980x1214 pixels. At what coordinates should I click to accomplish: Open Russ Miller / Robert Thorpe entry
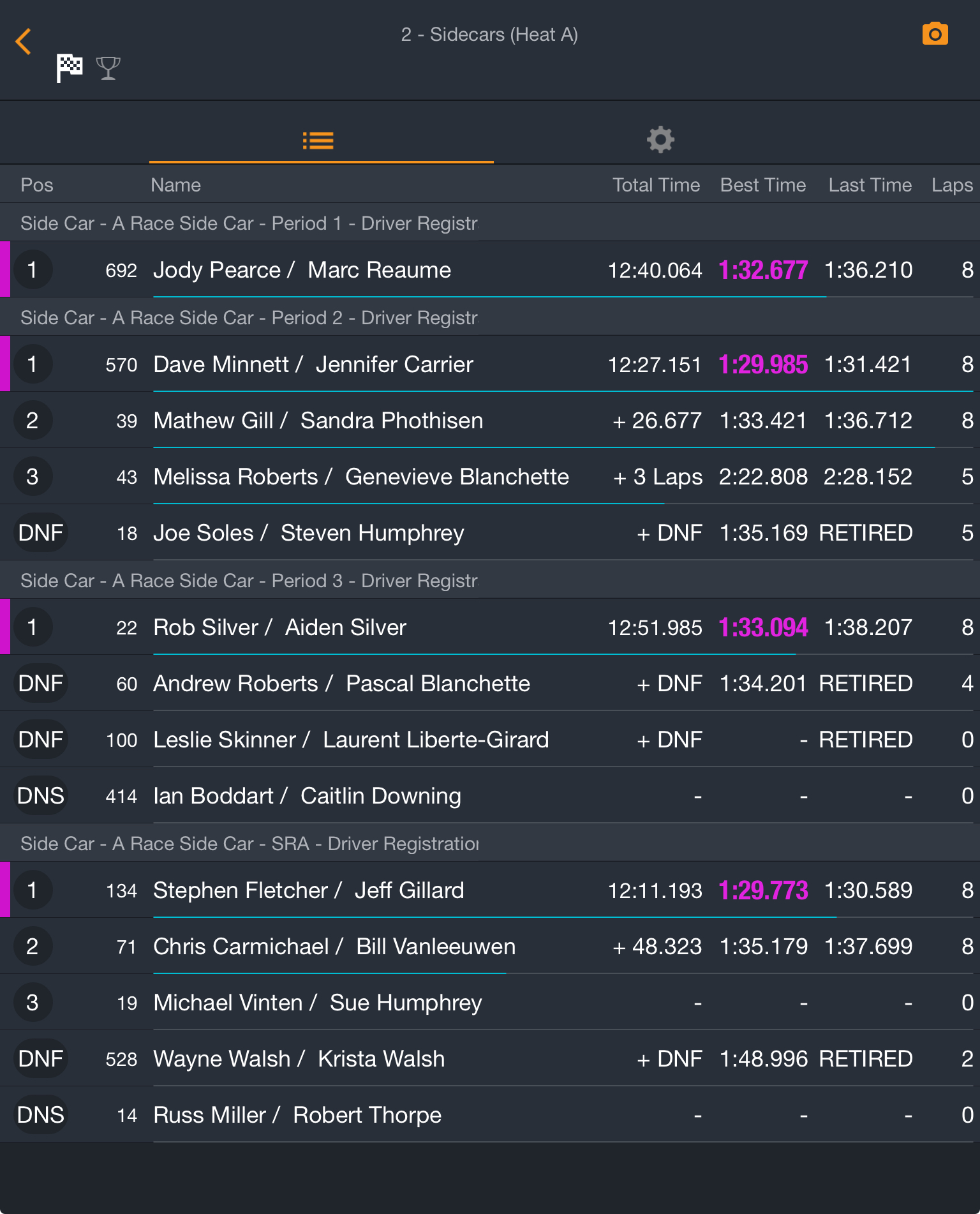[490, 1115]
